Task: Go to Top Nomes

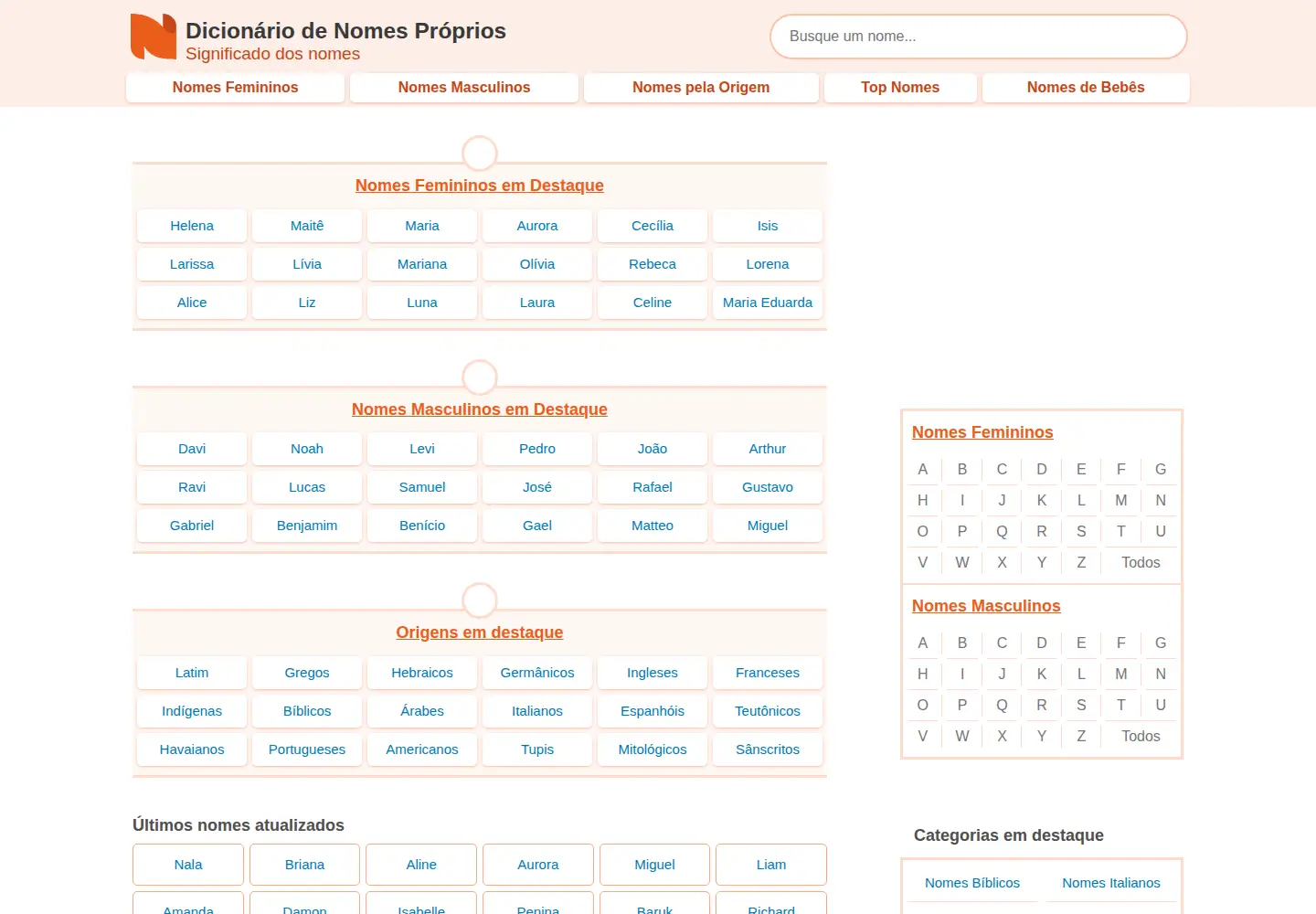Action: point(900,88)
